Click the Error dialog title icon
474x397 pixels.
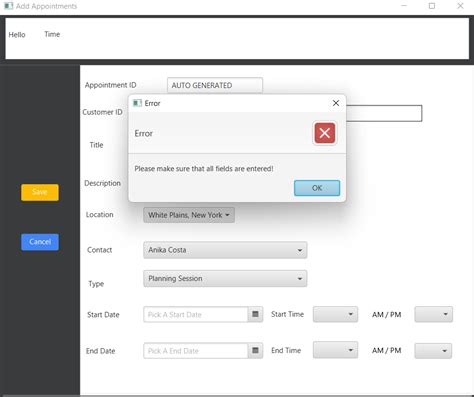[137, 103]
